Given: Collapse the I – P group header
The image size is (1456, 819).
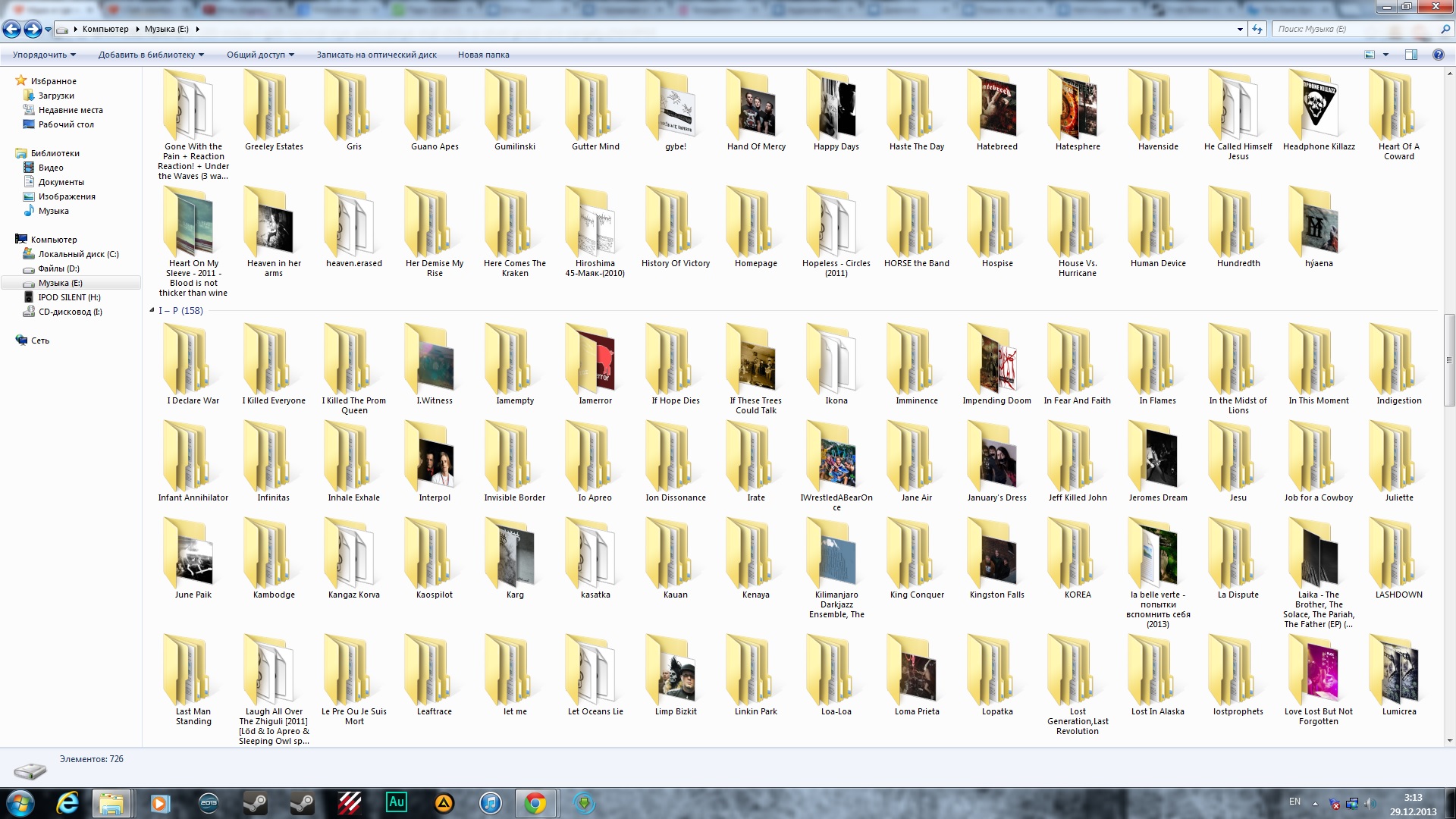Looking at the screenshot, I should [x=152, y=310].
